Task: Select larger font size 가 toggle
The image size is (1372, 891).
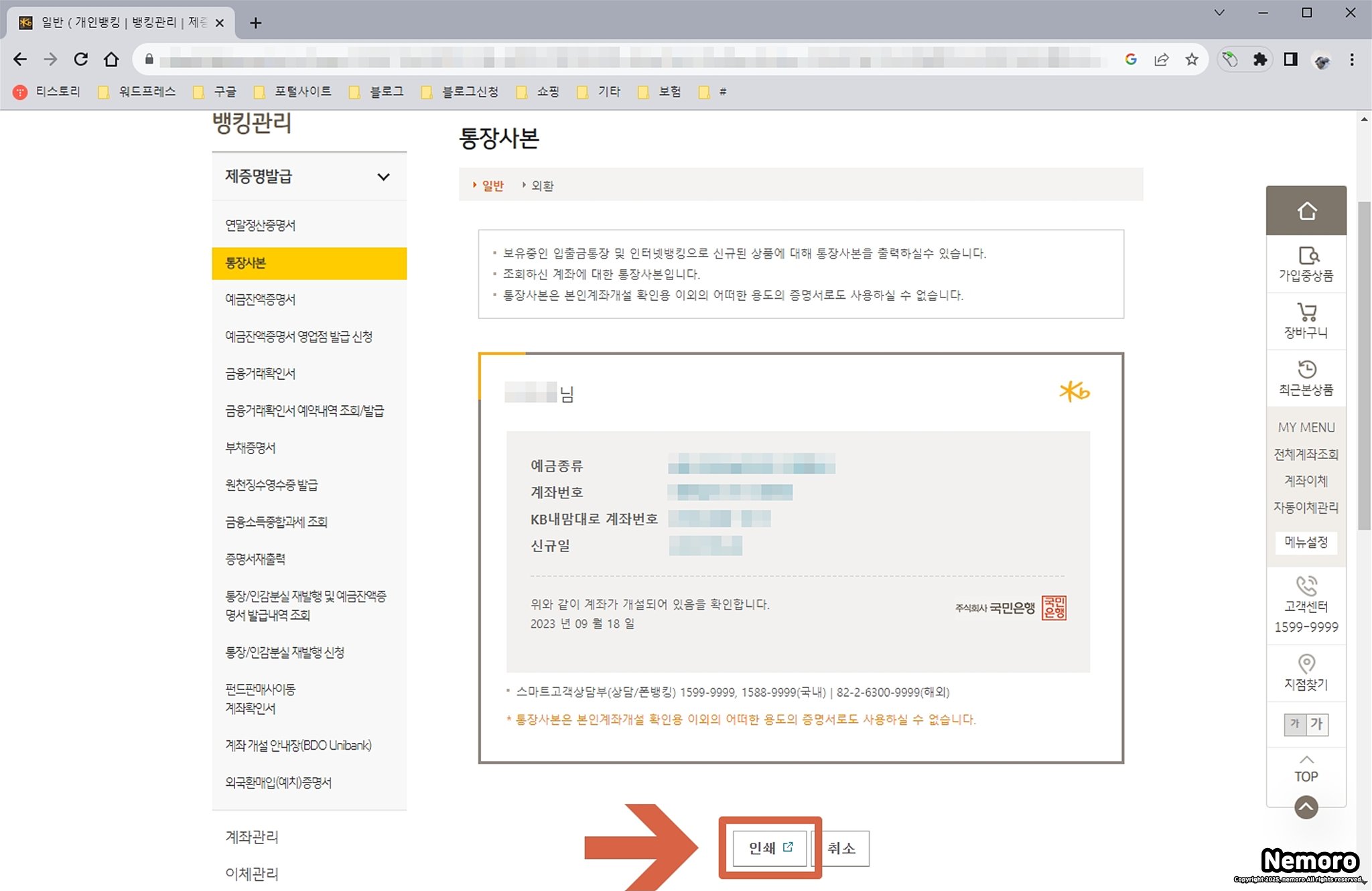Action: pyautogui.click(x=1317, y=724)
